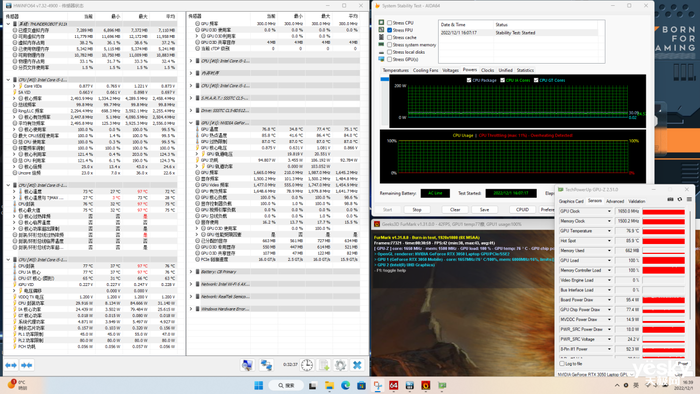This screenshot has width=700, height=394.
Task: Click the GPU-Z refresh icon
Action: 679,199
